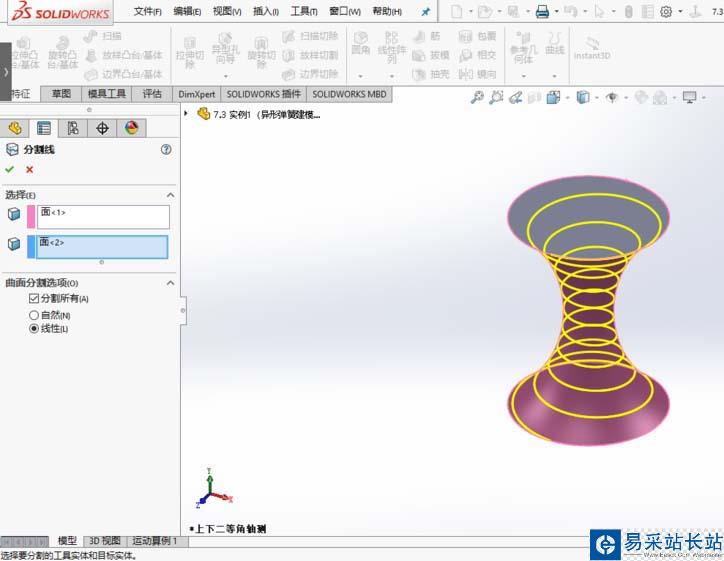This screenshot has width=724, height=561.
Task: Open the 帮助 menu
Action: [x=387, y=11]
